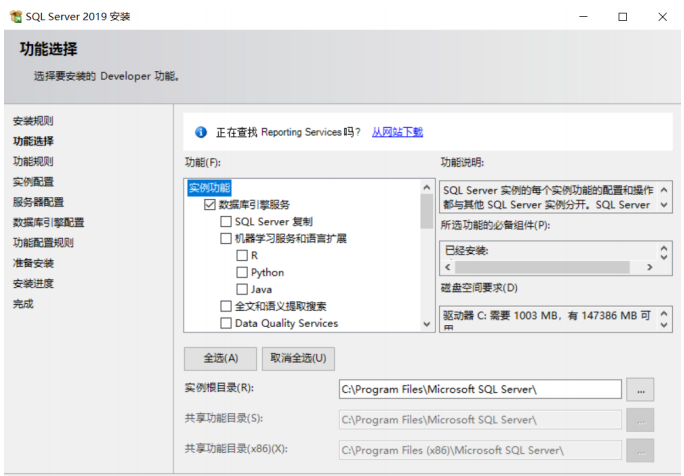
Task: Toggle the 数据库引擎服务 checkbox
Action: click(209, 204)
